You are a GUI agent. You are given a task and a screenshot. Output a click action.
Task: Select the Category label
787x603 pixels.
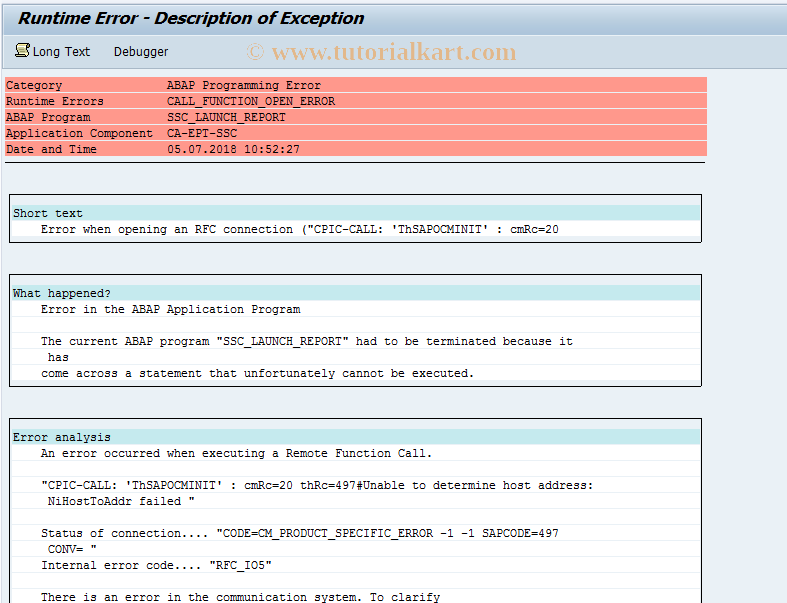(34, 85)
